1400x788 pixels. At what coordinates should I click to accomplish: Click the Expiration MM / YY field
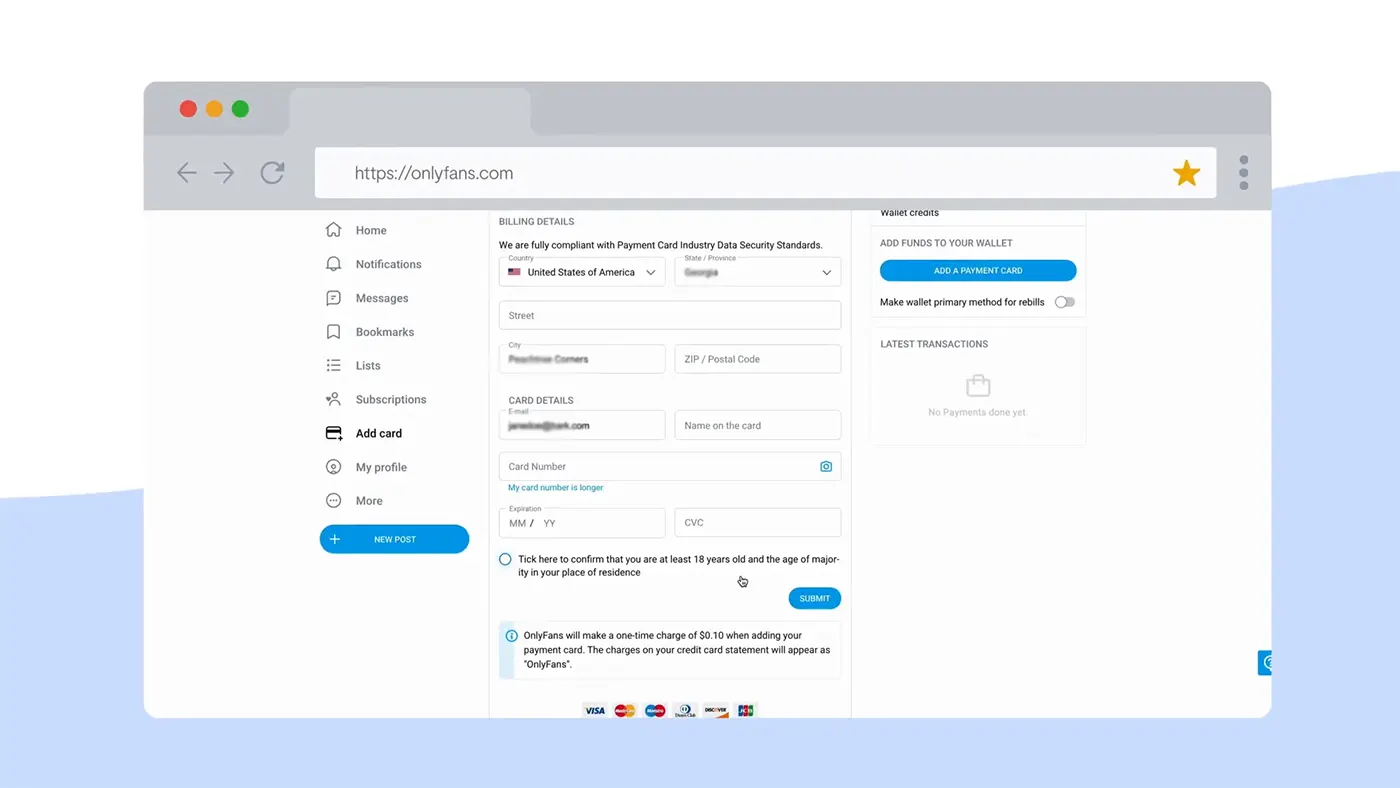pos(582,523)
